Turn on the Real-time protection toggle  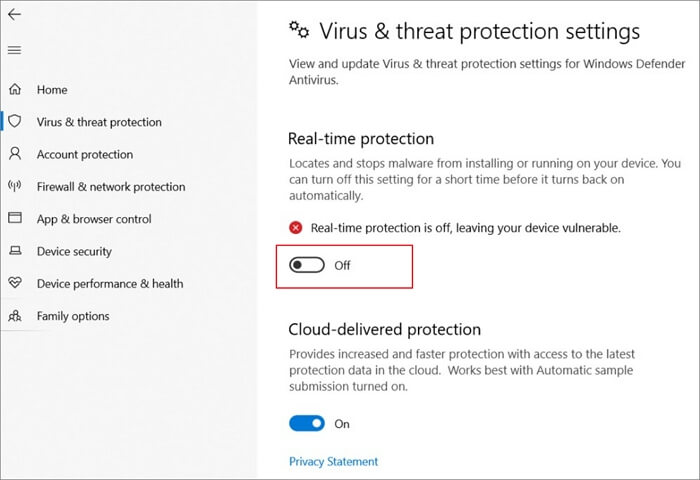[307, 265]
